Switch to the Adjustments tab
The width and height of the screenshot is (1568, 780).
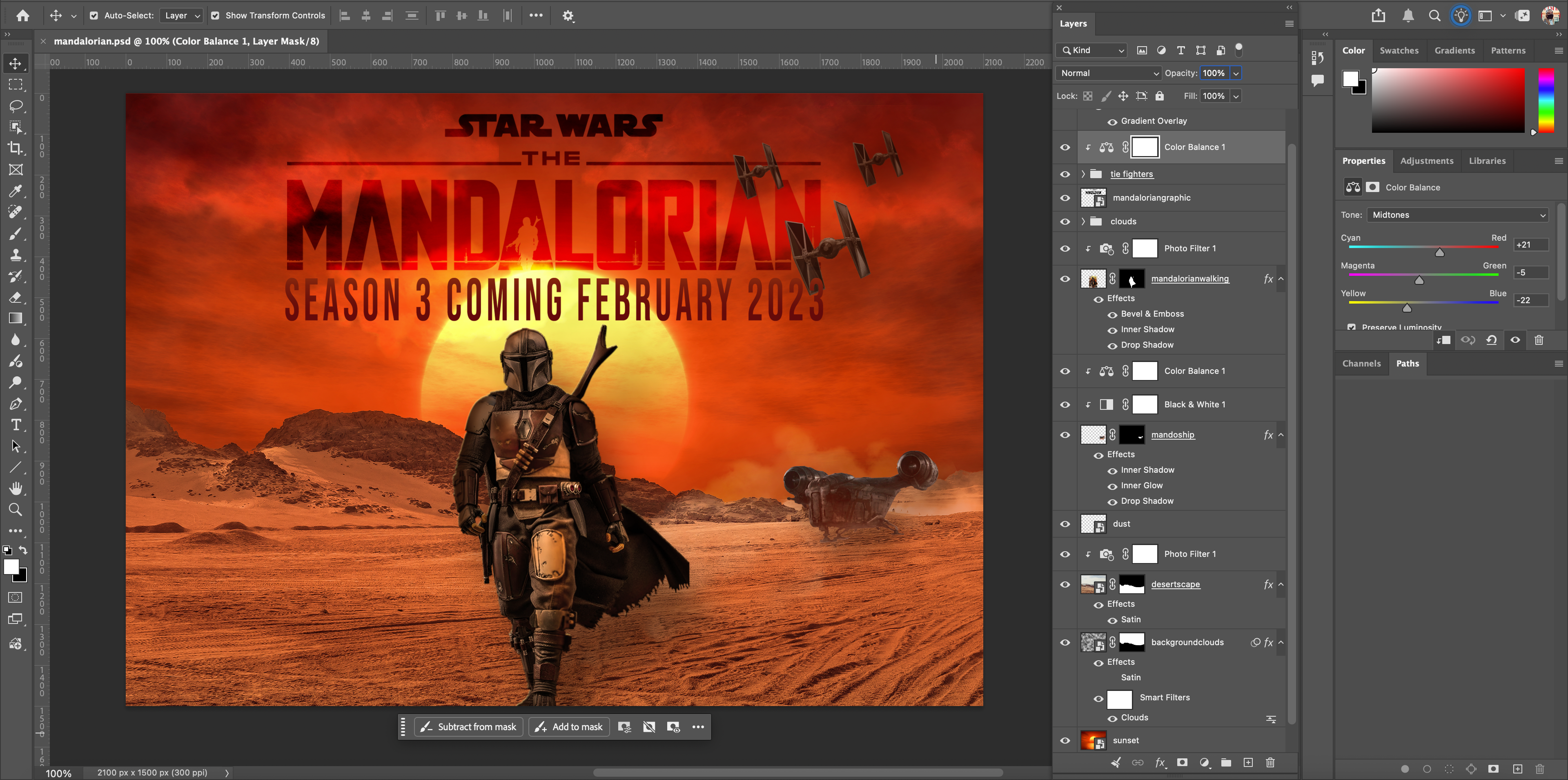tap(1426, 161)
